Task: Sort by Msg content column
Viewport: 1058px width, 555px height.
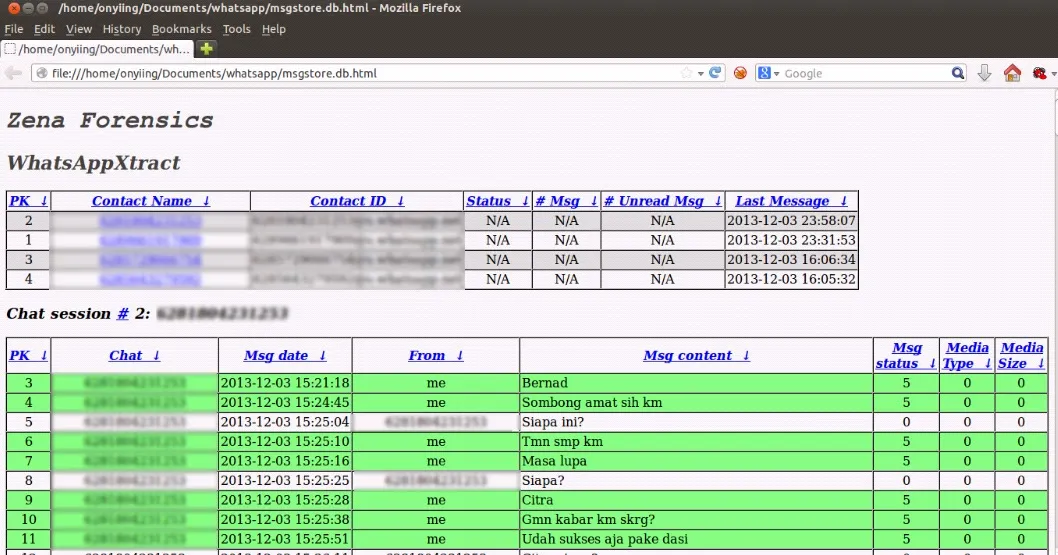Action: [696, 355]
